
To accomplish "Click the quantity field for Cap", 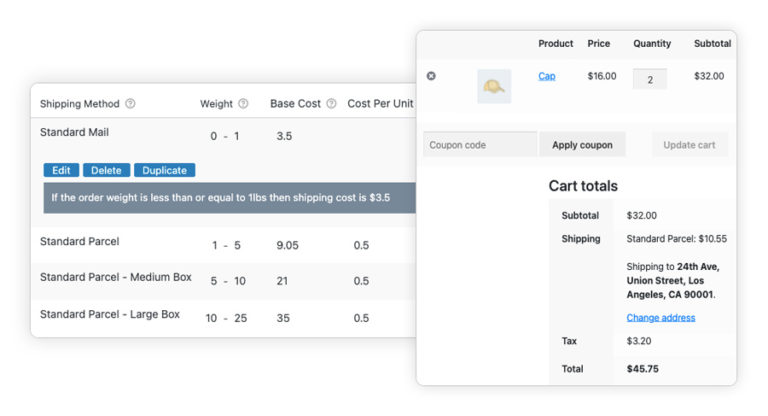I will 650,79.
